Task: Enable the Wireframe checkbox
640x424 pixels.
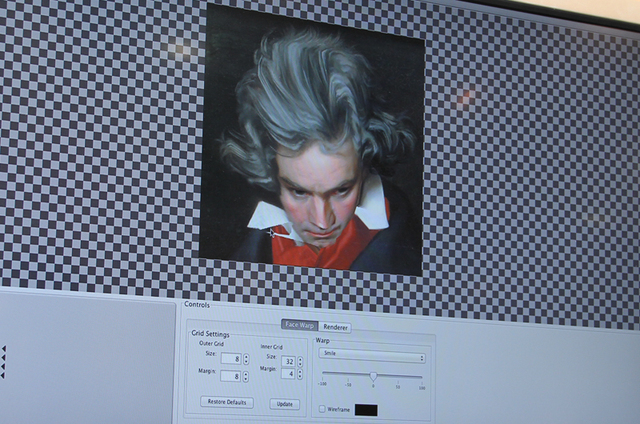Action: point(322,408)
